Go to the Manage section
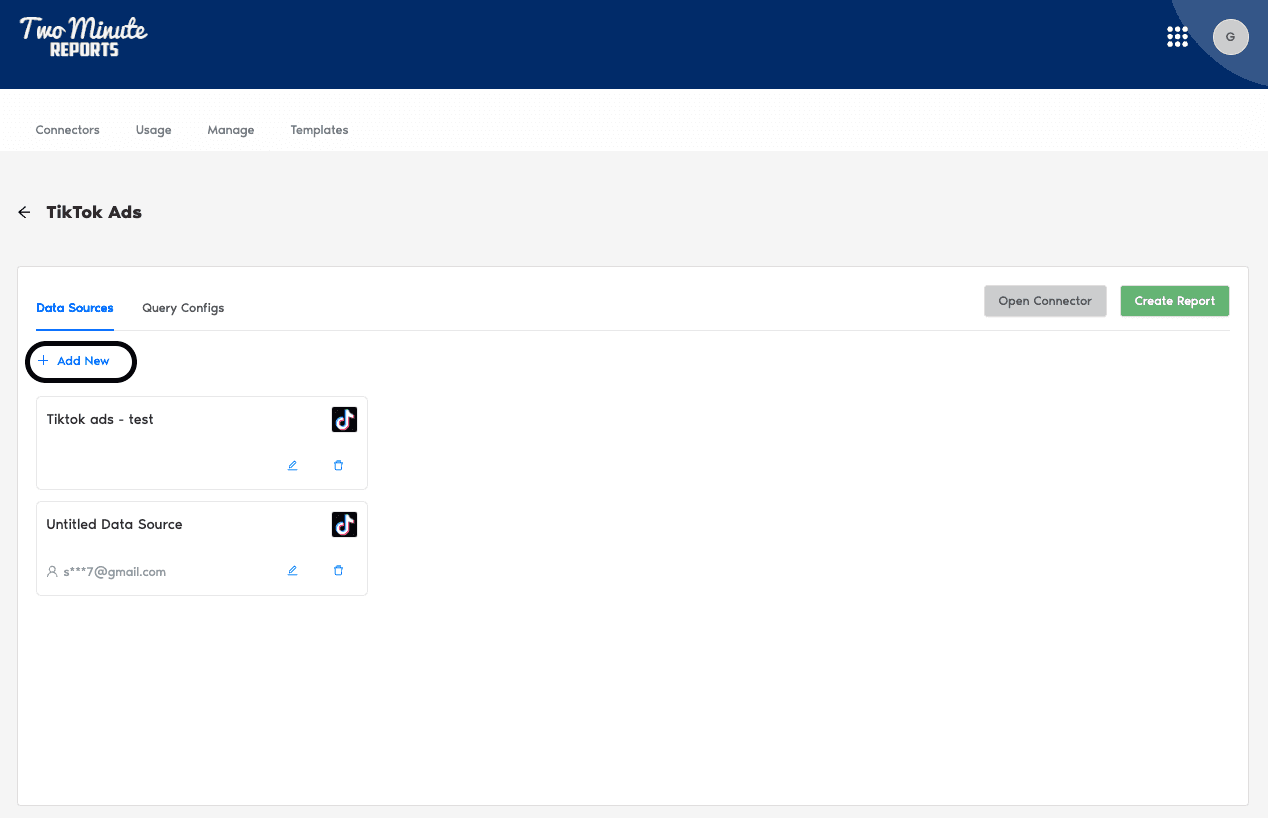The image size is (1268, 818). tap(230, 130)
